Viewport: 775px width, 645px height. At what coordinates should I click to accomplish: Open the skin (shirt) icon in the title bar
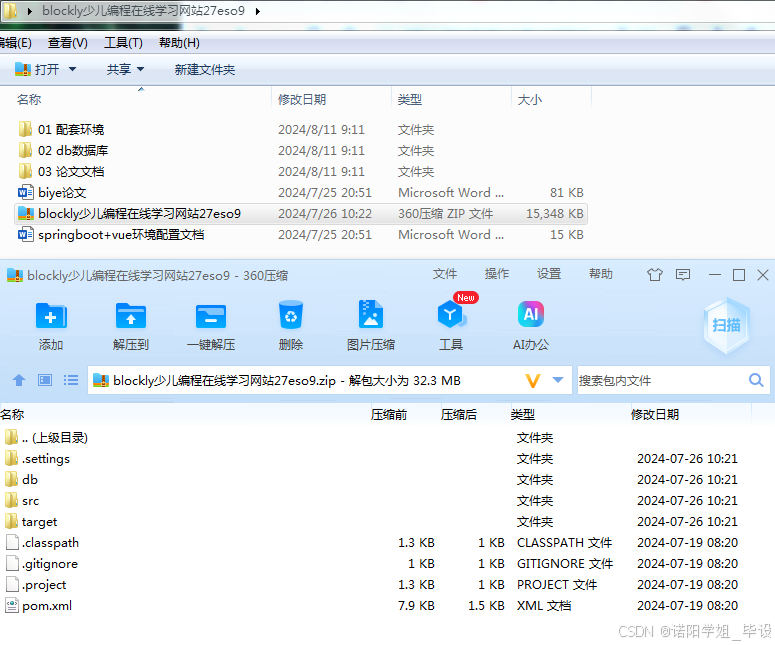click(655, 275)
